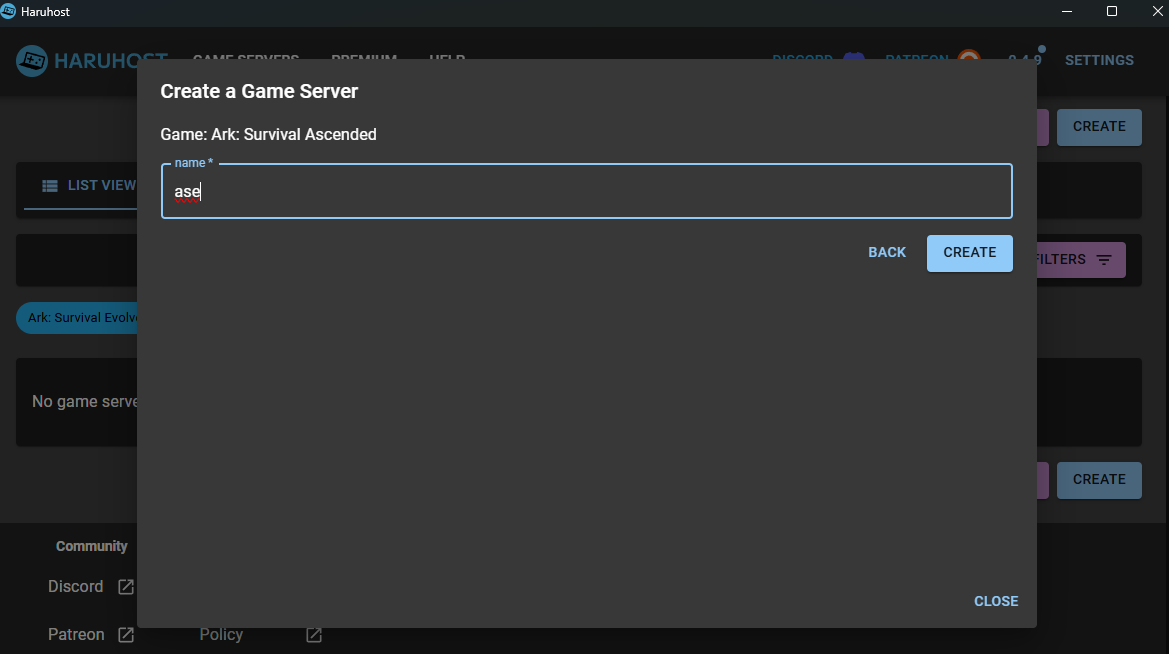The image size is (1169, 654).
Task: Open the Policy link in the footer
Action: [x=221, y=635]
